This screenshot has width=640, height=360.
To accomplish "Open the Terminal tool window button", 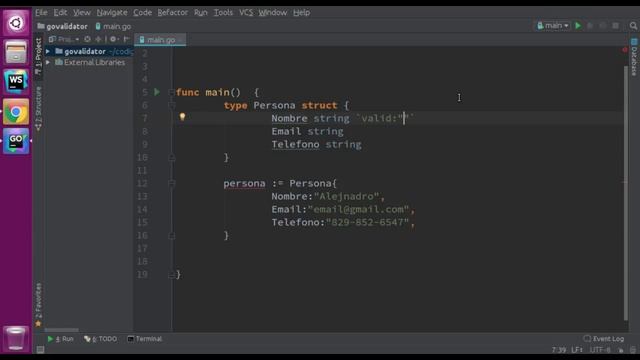I will [x=145, y=339].
